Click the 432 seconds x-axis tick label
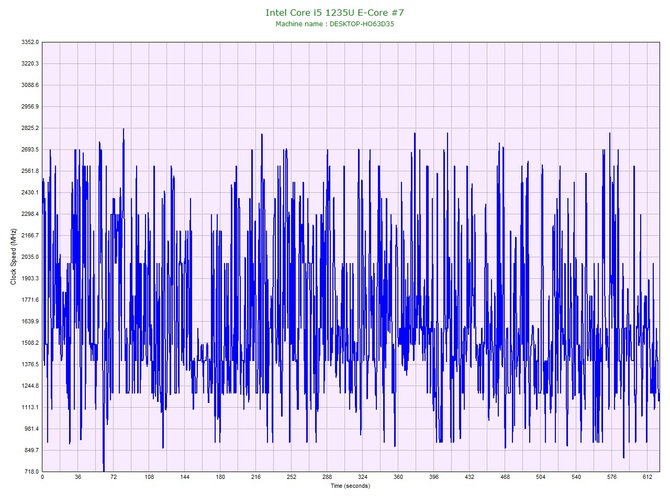 click(469, 477)
